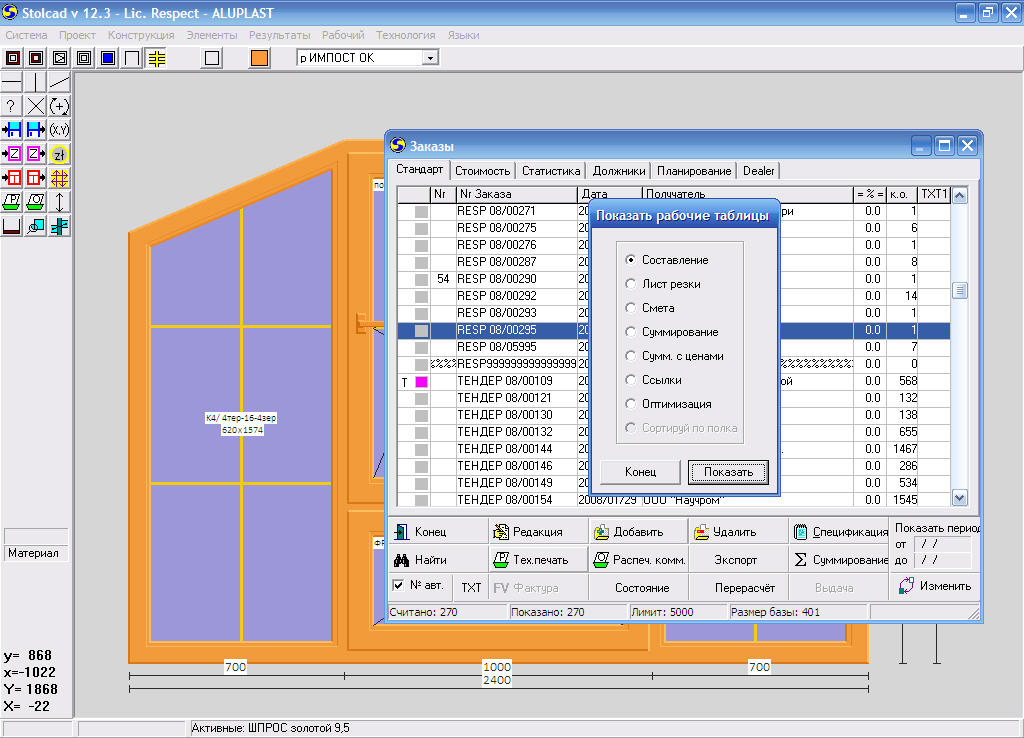Viewport: 1024px width, 738px height.
Task: Click the Показать button in the dialog
Action: point(728,472)
